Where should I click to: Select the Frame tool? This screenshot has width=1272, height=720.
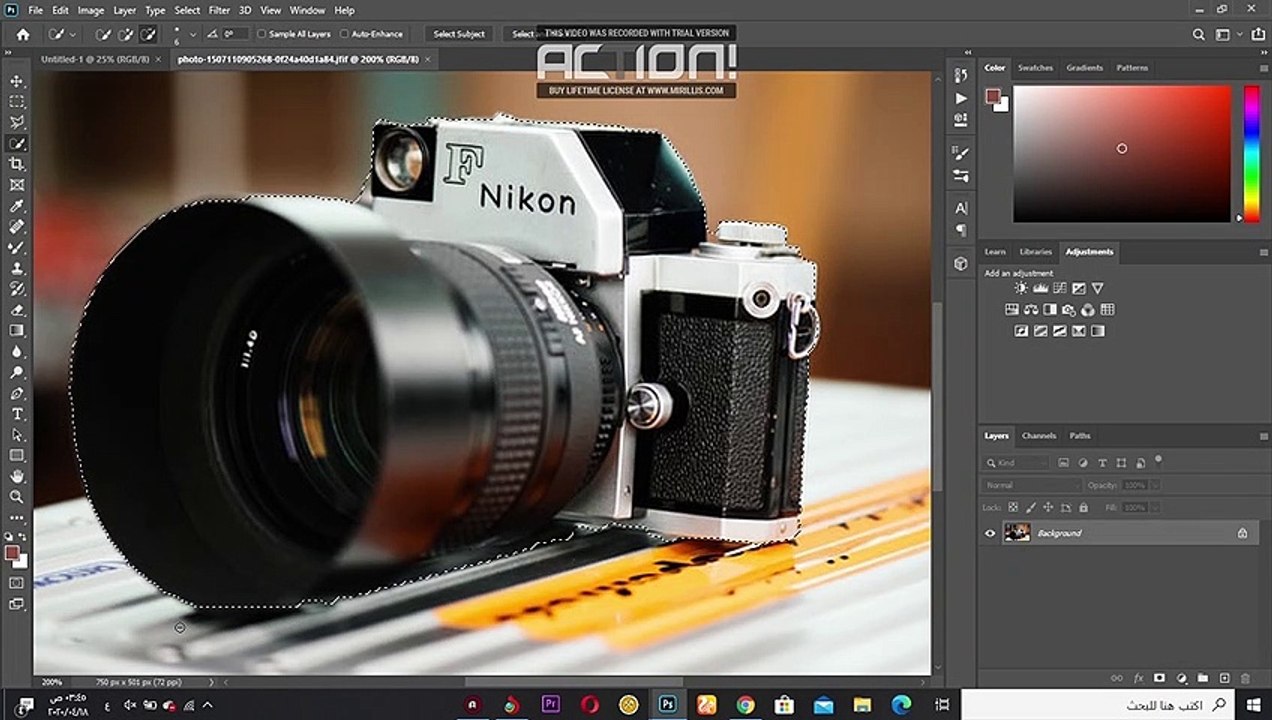click(x=16, y=185)
